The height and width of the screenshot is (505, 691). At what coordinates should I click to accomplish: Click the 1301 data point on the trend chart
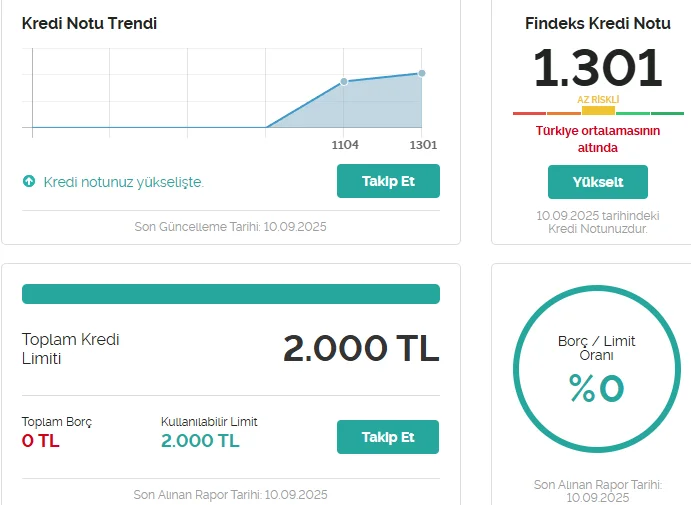[x=422, y=73]
